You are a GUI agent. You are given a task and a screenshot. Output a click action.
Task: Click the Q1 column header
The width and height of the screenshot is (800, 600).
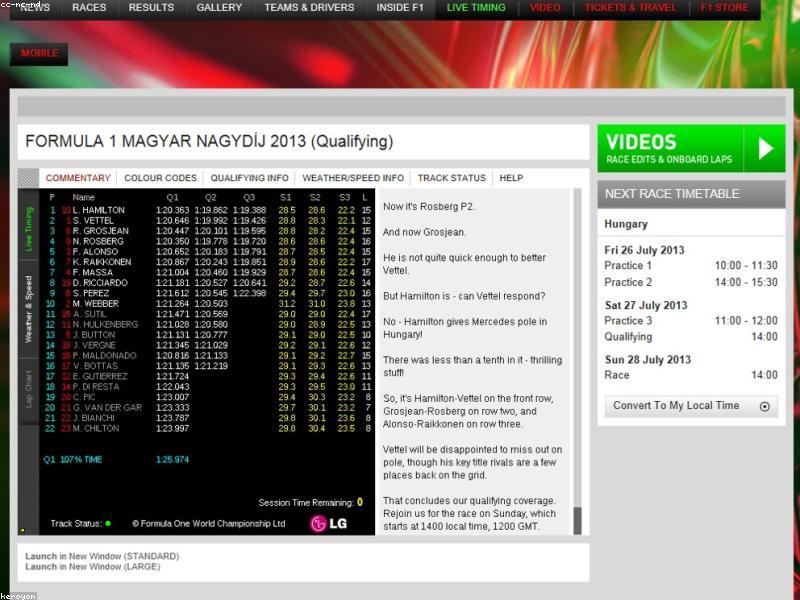click(172, 197)
